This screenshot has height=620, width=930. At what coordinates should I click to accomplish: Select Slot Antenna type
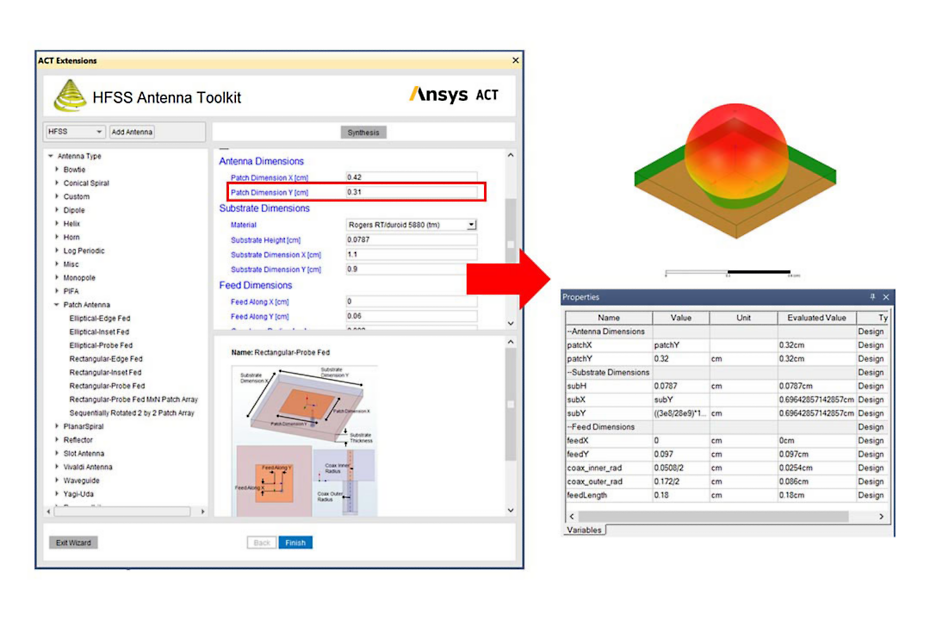[x=84, y=454]
